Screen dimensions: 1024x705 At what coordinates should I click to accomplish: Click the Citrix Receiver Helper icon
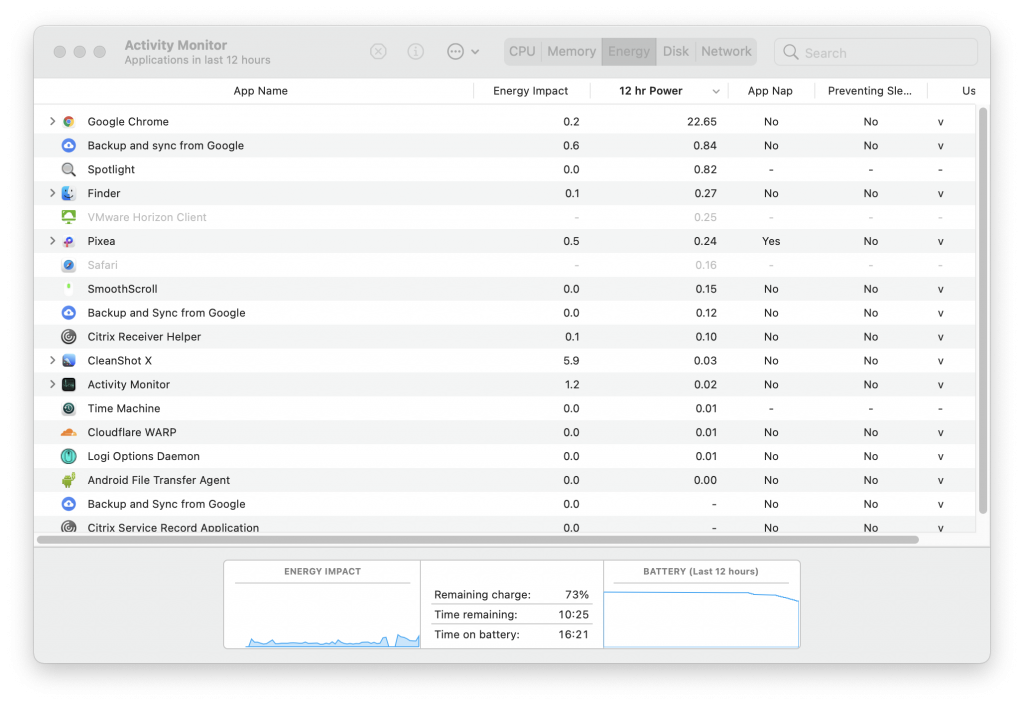(x=69, y=337)
